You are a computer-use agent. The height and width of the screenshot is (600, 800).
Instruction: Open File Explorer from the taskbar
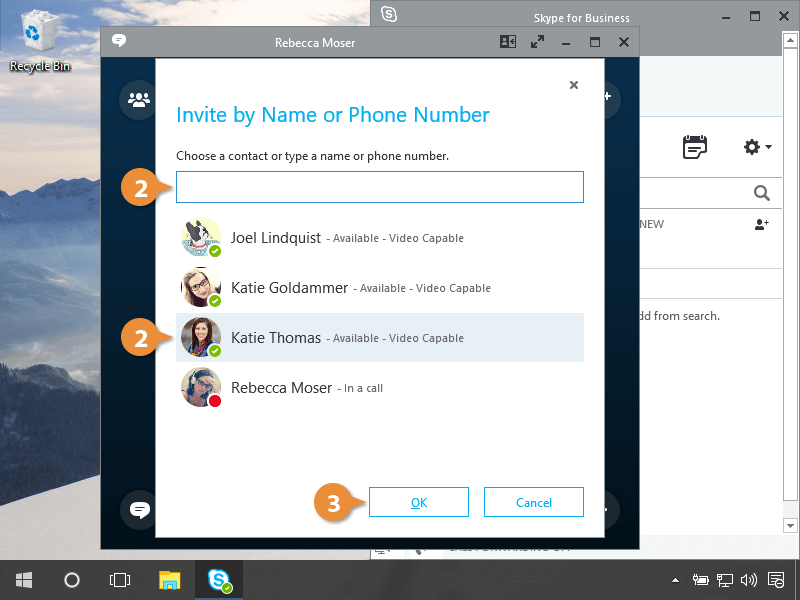pyautogui.click(x=170, y=580)
